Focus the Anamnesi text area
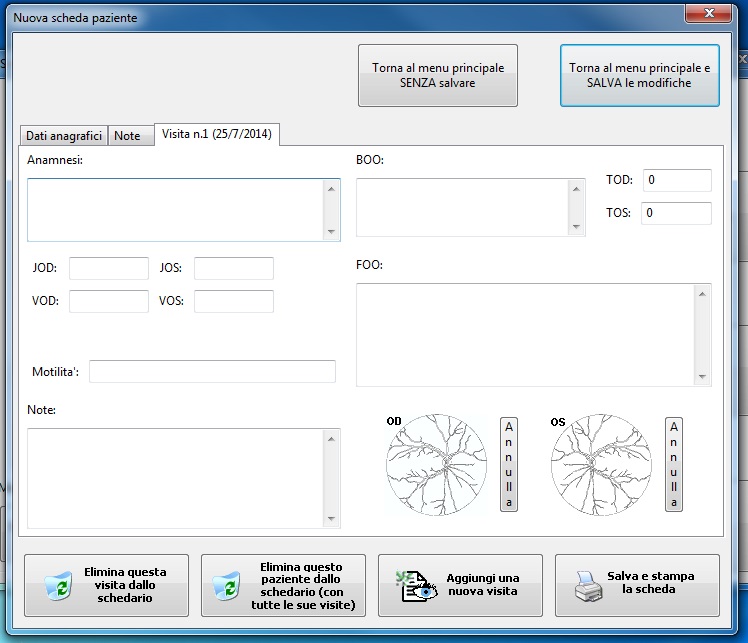The height and width of the screenshot is (643, 748). pyautogui.click(x=176, y=210)
